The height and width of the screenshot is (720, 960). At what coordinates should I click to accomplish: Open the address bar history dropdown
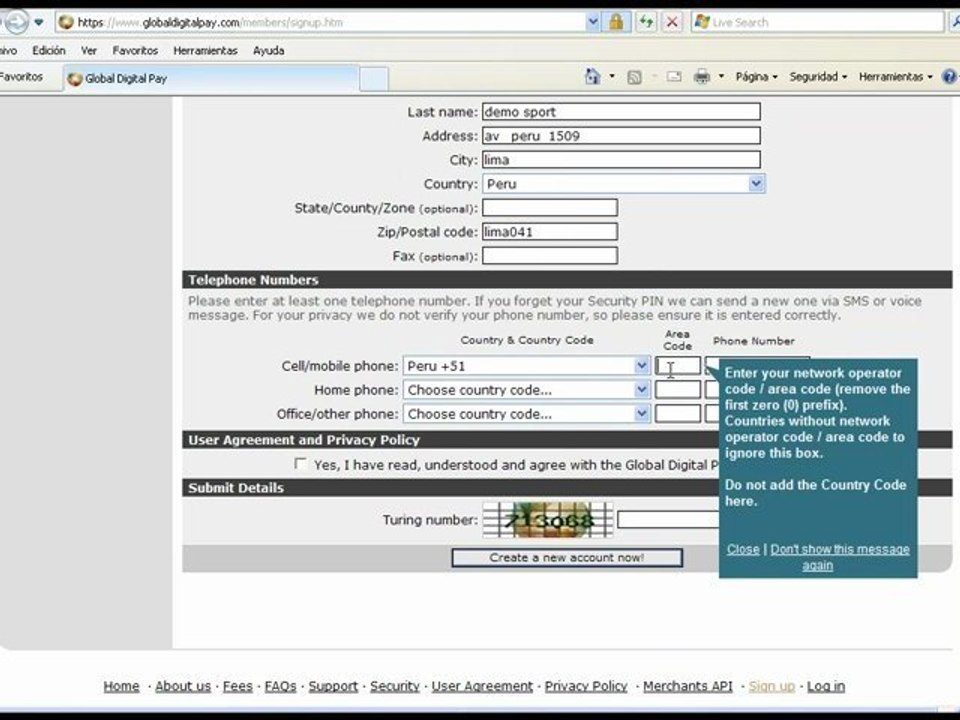(x=592, y=23)
